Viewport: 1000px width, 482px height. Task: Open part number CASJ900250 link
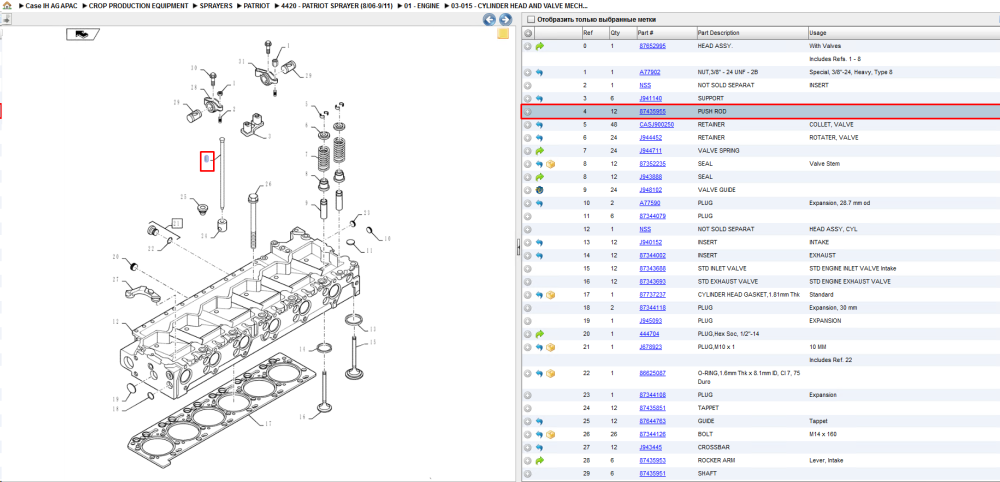tap(656, 124)
